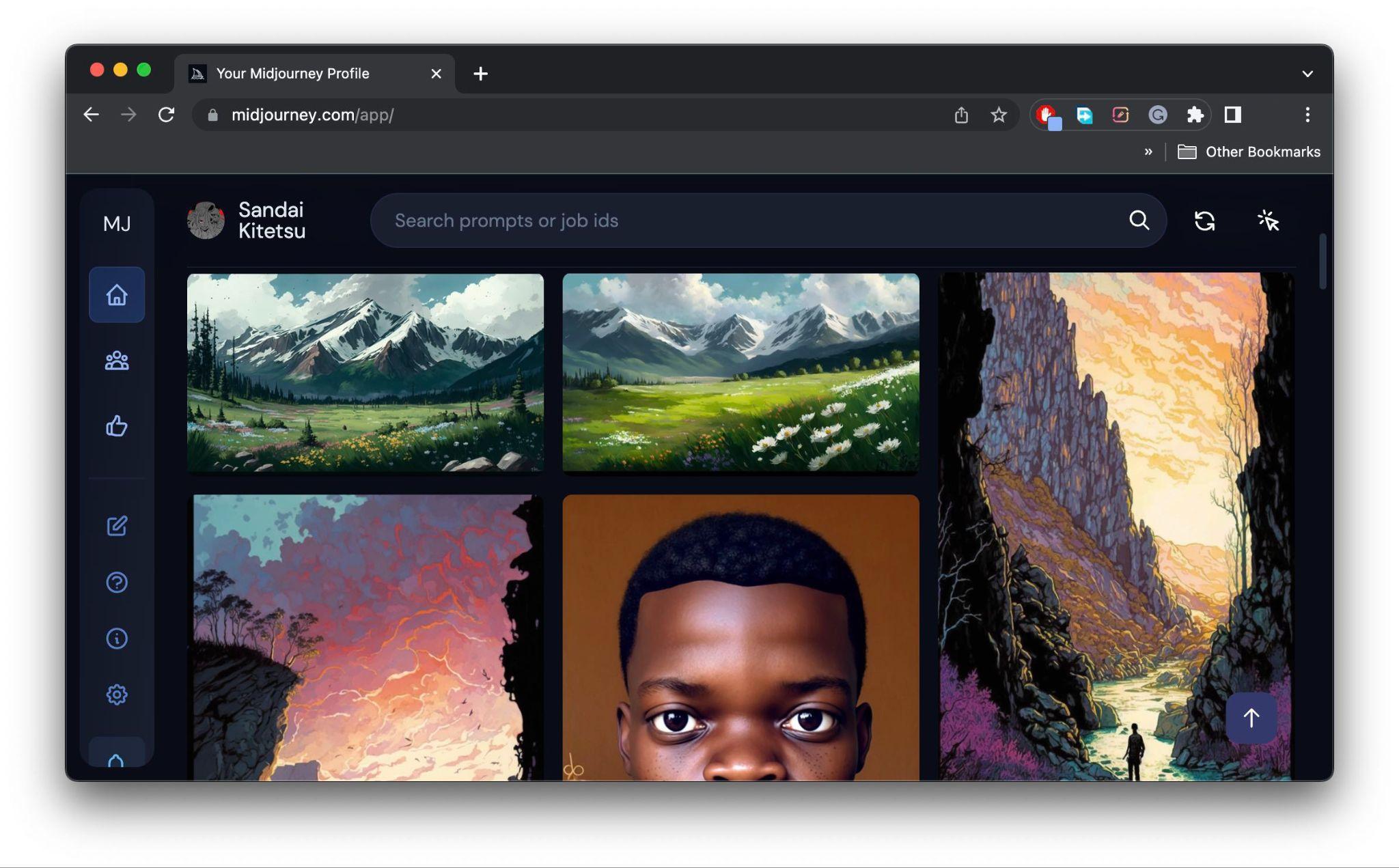
Task: Open the tall canyon river illustration
Action: click(x=1115, y=527)
